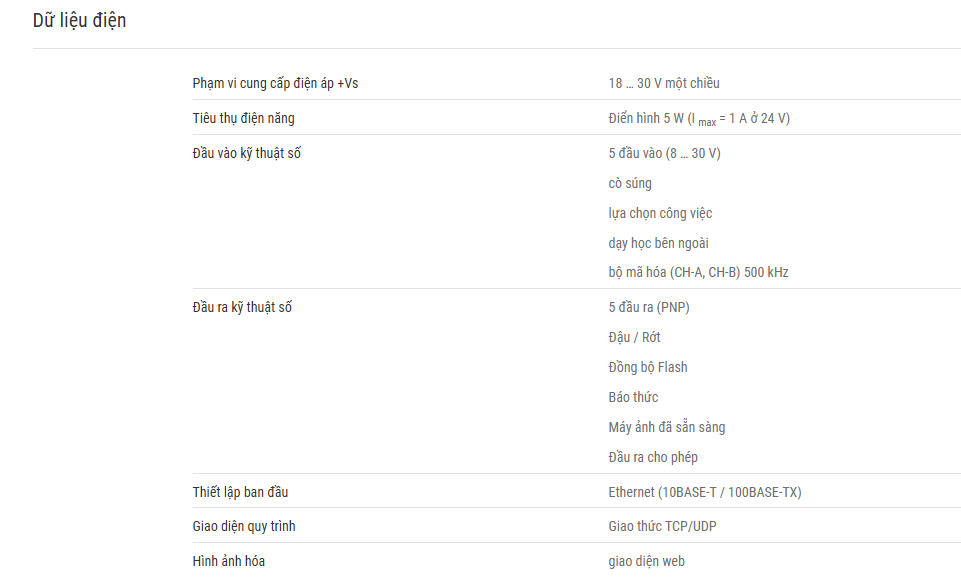Click "5 đầu vào (8 ... 30 V)" text
The image size is (961, 585).
pyautogui.click(x=664, y=153)
